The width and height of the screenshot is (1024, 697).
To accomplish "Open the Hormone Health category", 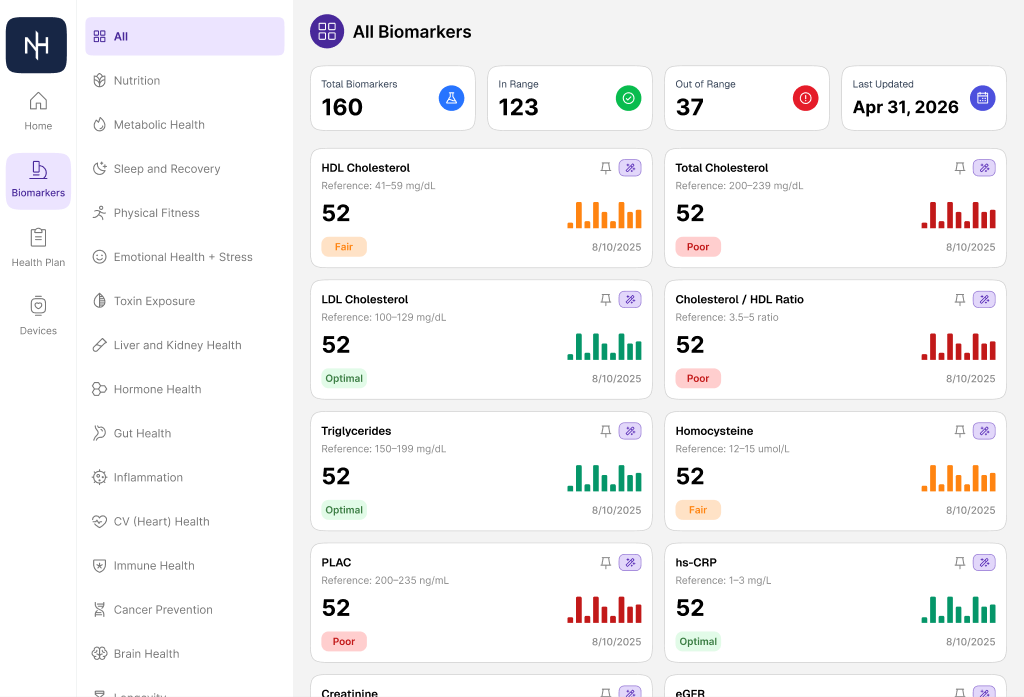I will [185, 389].
